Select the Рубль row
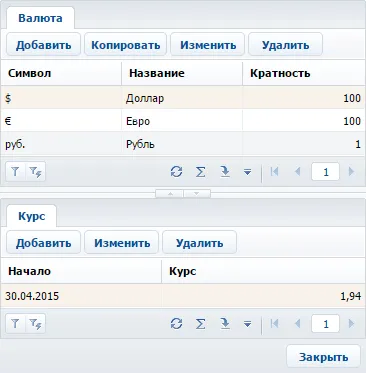The height and width of the screenshot is (373, 366). click(183, 144)
